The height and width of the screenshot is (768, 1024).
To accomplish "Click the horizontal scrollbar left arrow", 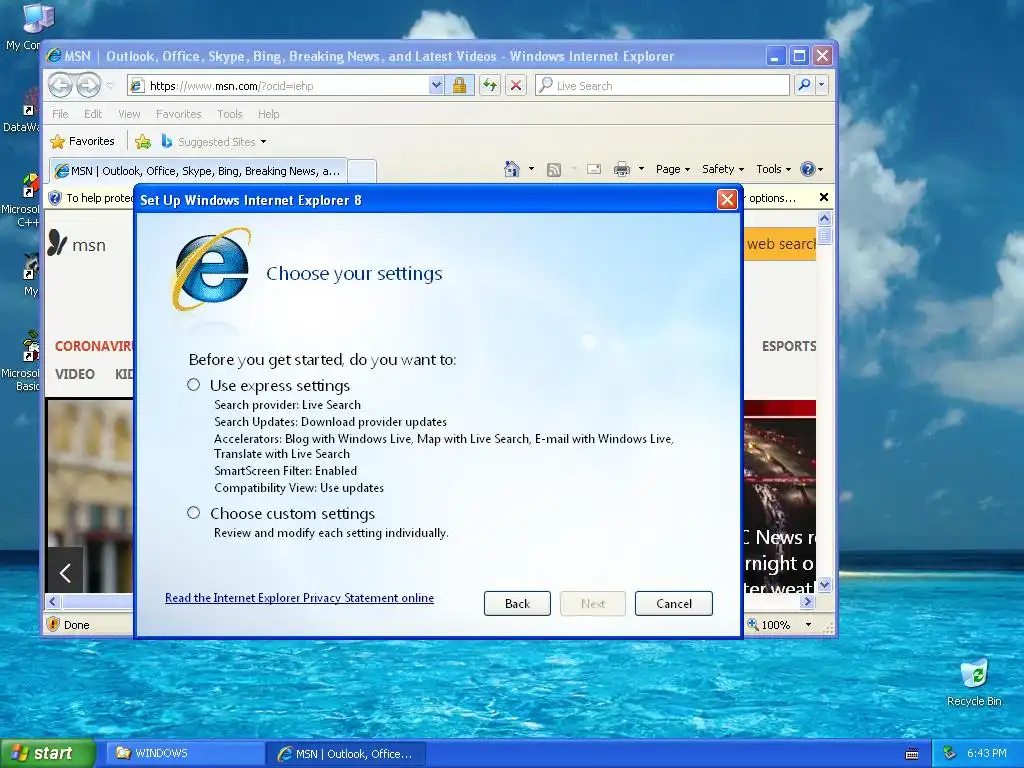I will 53,601.
